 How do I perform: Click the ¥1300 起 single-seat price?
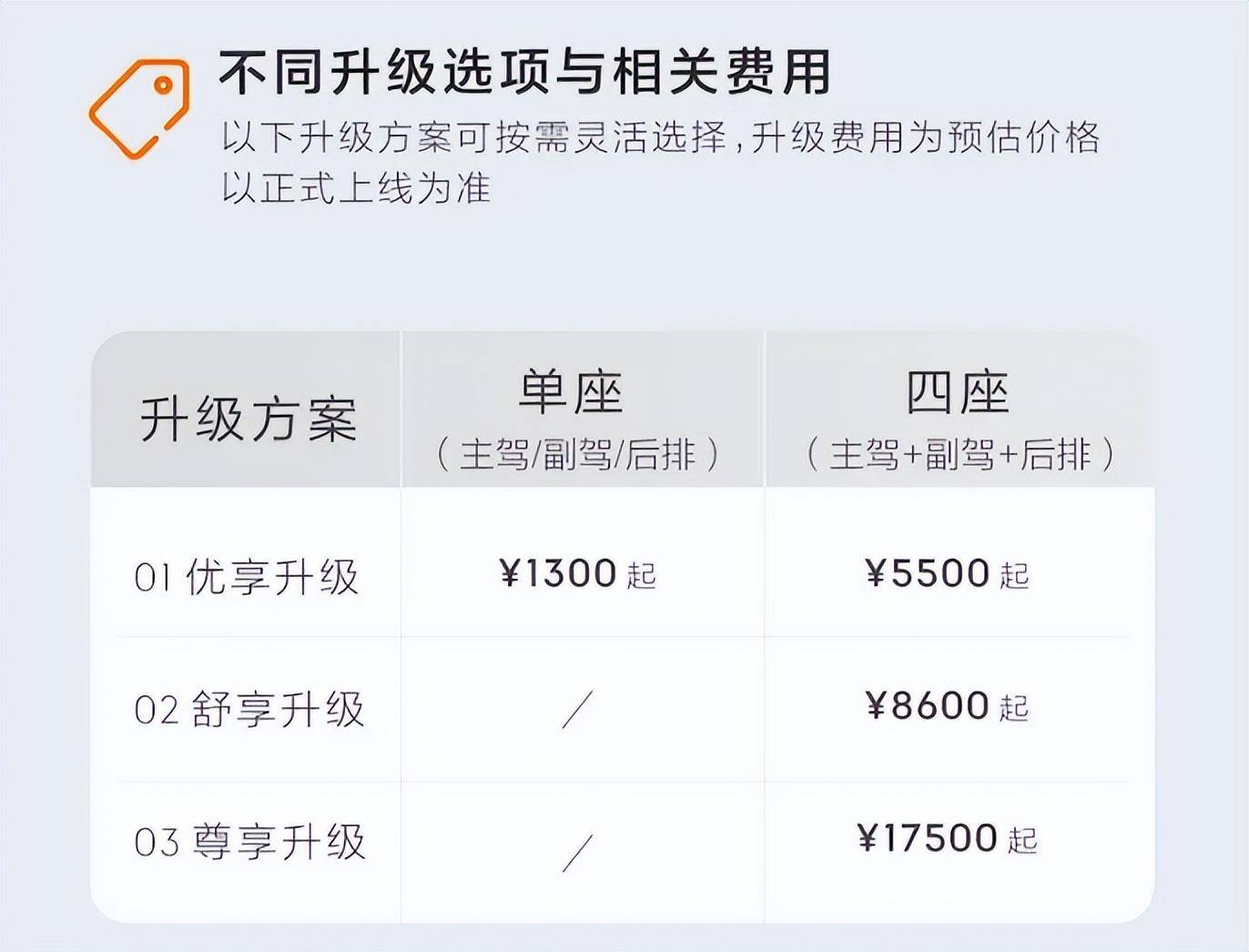click(578, 573)
